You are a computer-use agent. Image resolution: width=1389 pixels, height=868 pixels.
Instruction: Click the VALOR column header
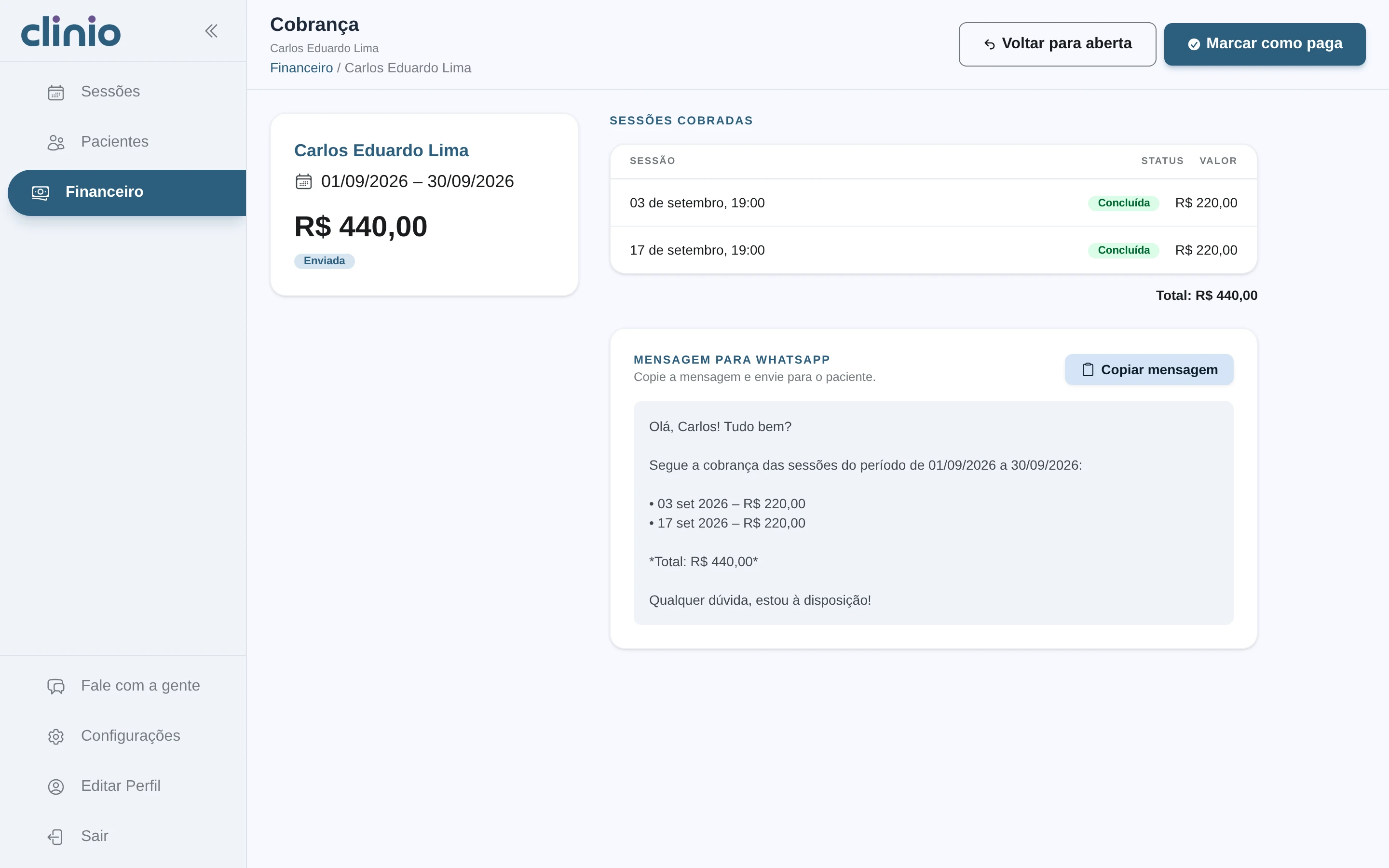click(1218, 161)
